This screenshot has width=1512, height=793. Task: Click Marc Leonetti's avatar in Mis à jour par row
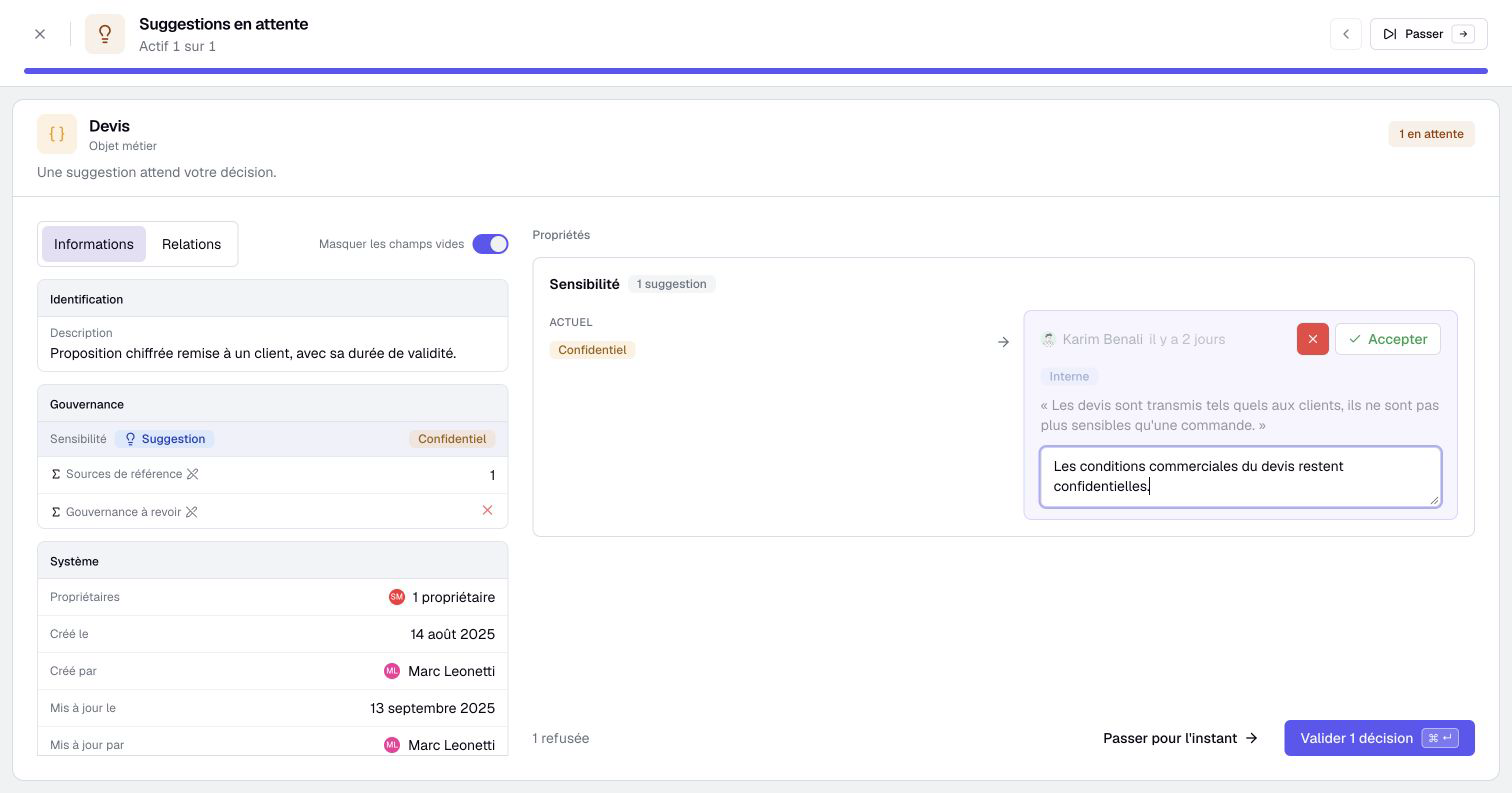tap(392, 745)
